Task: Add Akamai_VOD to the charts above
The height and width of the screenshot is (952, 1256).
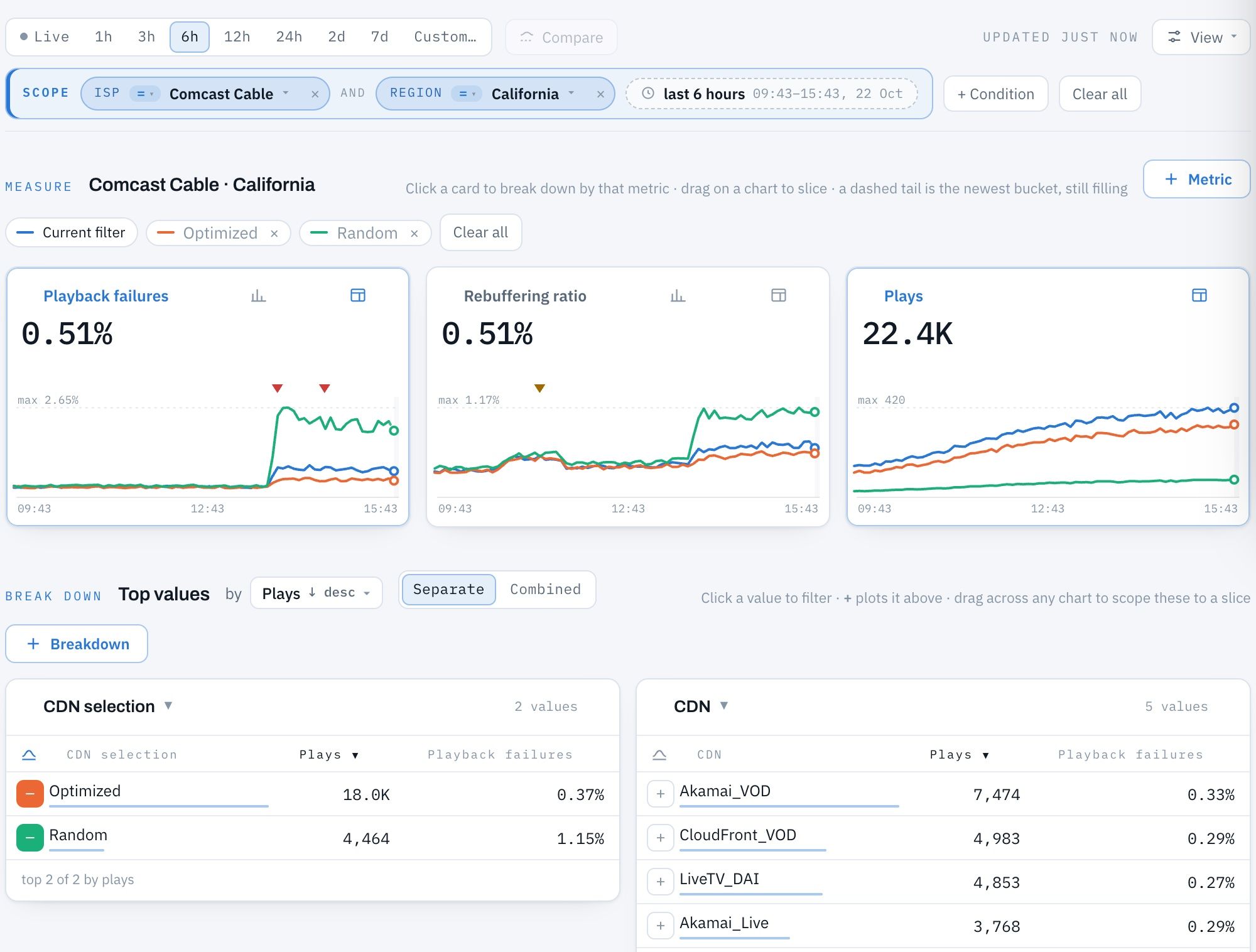Action: point(661,794)
